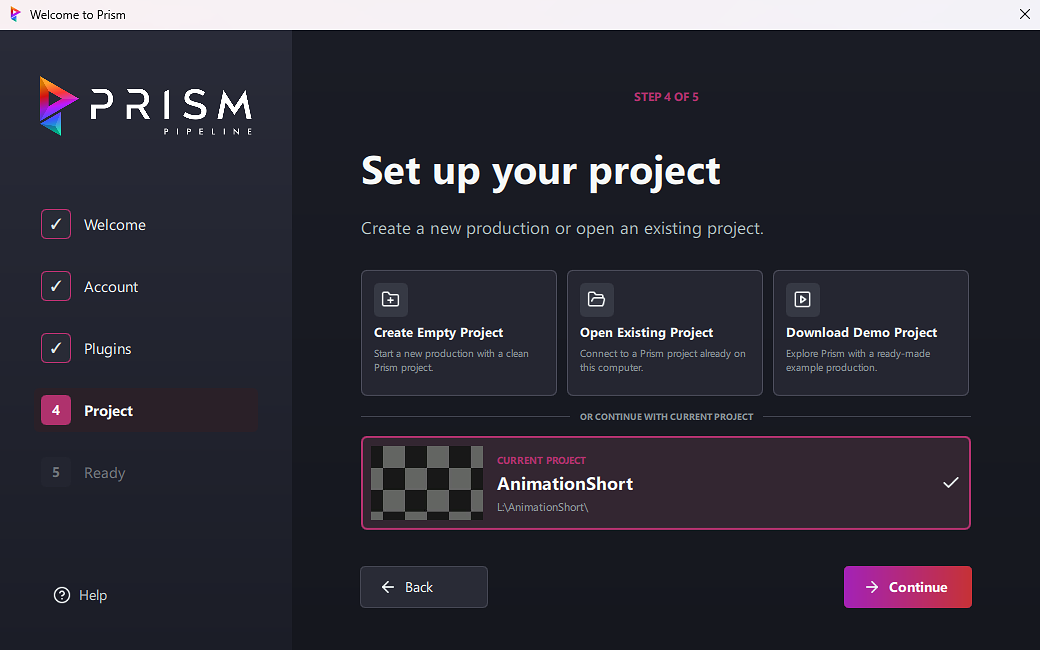Close the Welcome to Prism window

(1024, 14)
